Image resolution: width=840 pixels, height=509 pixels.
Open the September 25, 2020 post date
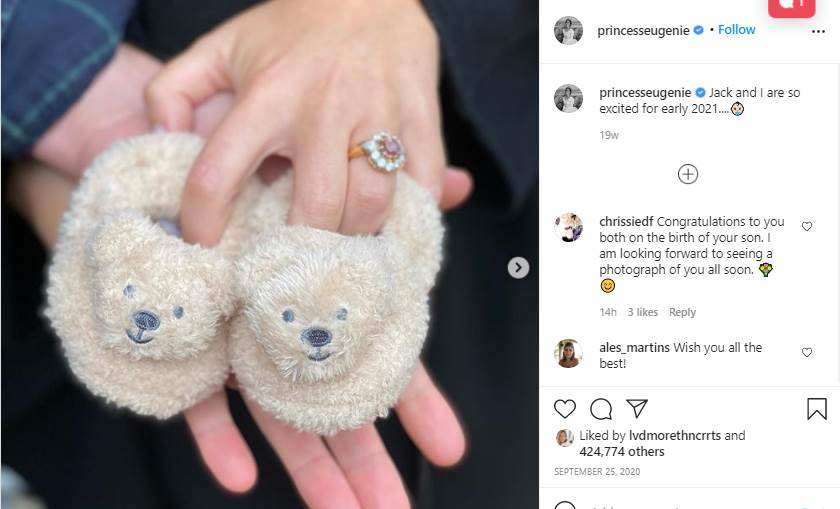coord(597,471)
